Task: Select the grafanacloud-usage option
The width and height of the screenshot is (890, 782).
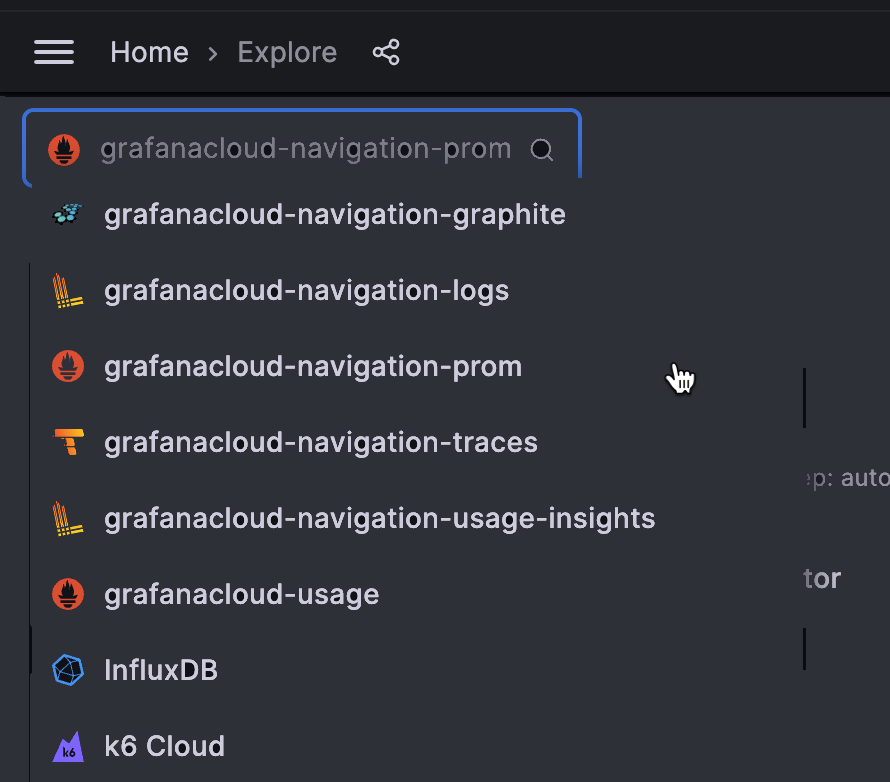Action: pos(241,595)
